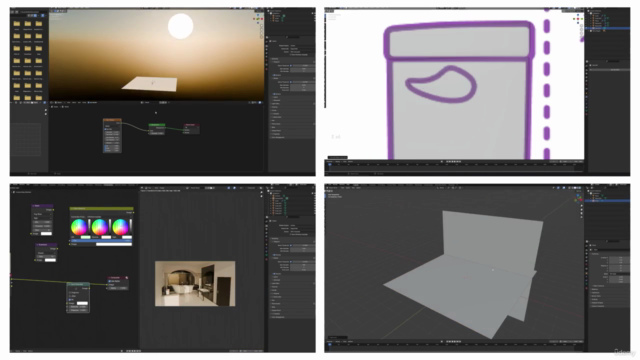Click the Dispersion field in Lens Distortion node

[78, 310]
